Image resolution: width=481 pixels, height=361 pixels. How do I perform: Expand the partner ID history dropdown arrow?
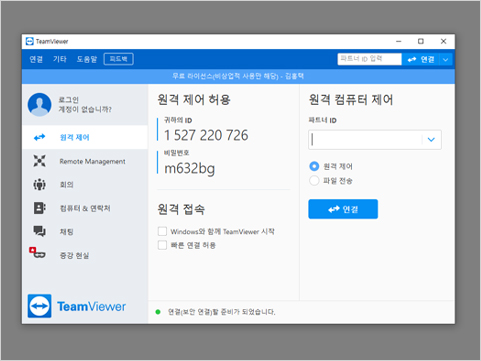(x=431, y=140)
